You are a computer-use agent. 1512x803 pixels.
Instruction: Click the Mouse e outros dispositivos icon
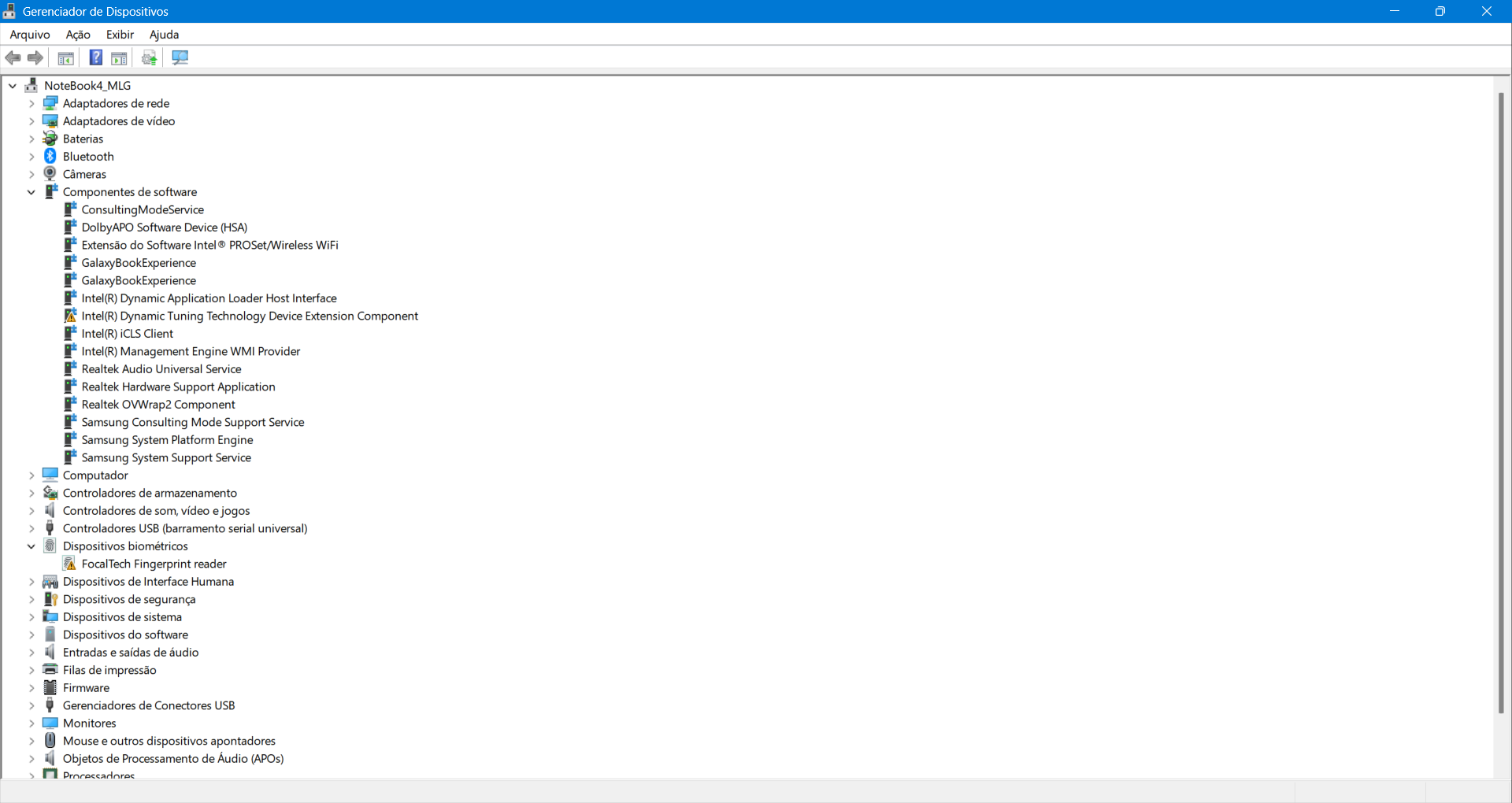point(50,741)
